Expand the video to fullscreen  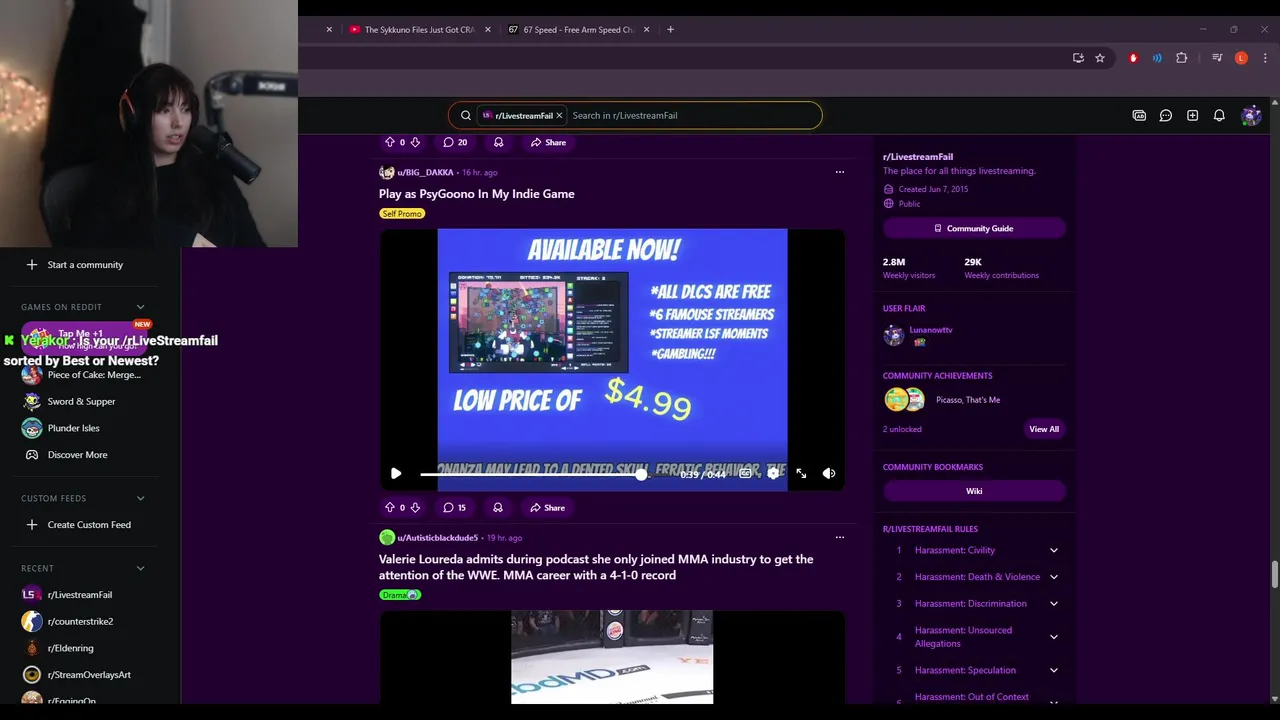click(x=801, y=473)
